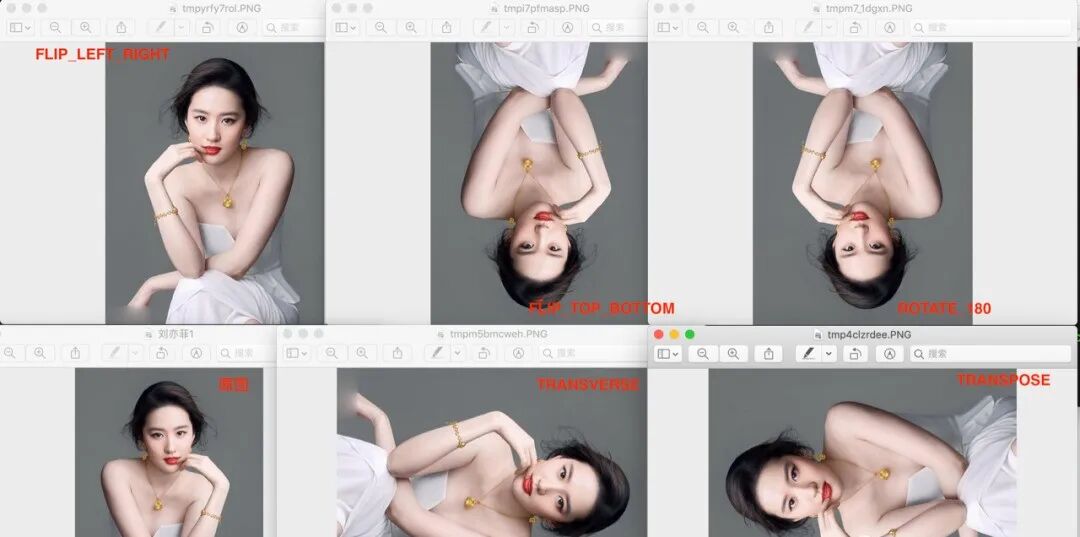
Task: Rotate the tmpi7pfmasp.PNG image
Action: 532,28
